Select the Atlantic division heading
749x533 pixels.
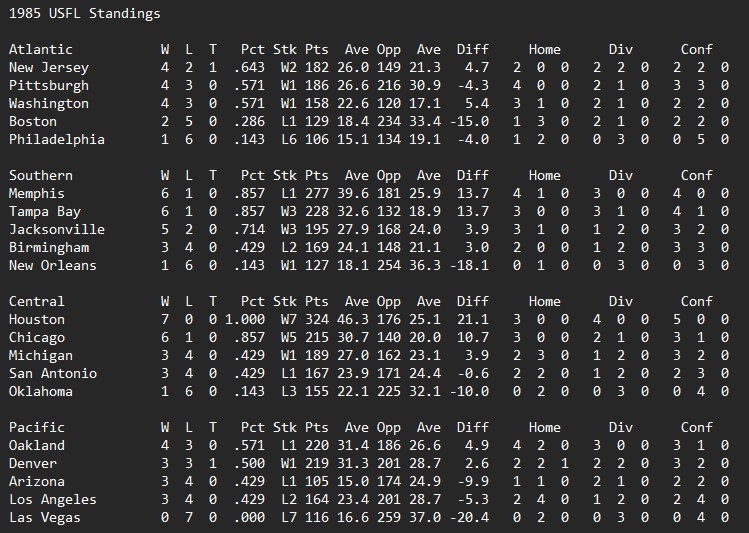(40, 49)
